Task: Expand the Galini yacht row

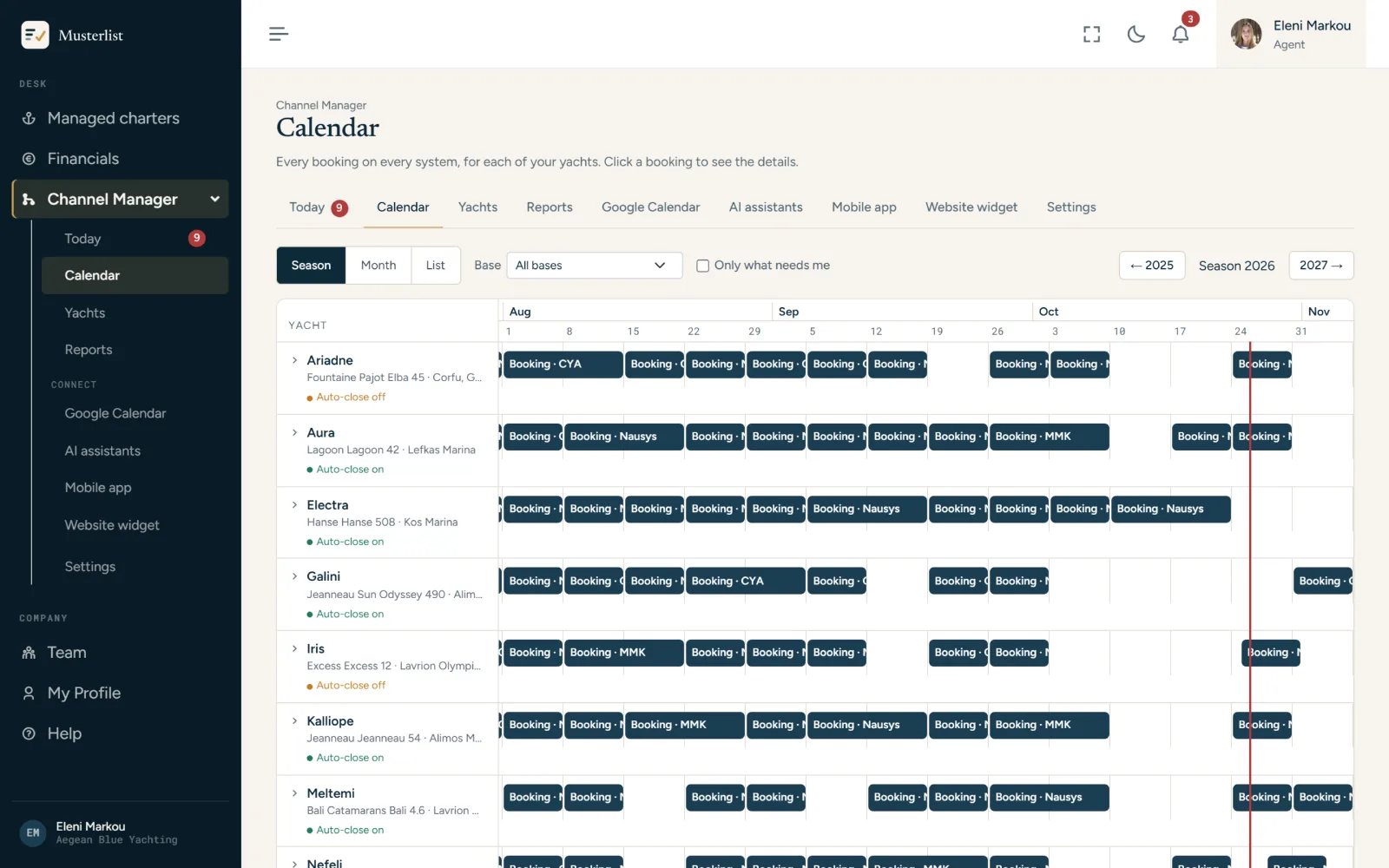Action: point(294,576)
